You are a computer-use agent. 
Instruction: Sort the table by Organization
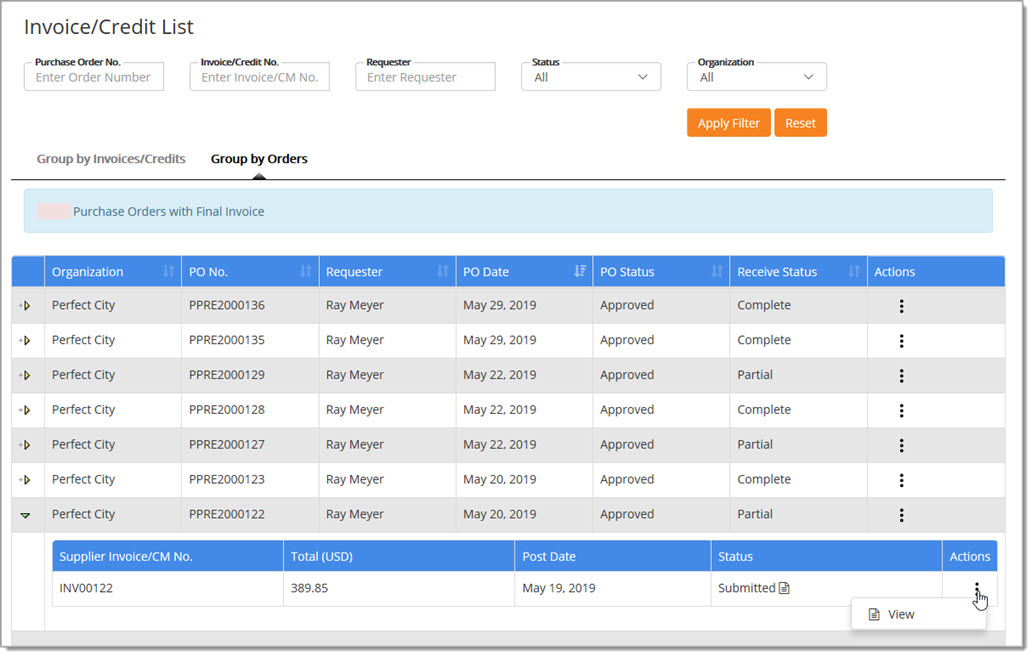point(167,271)
